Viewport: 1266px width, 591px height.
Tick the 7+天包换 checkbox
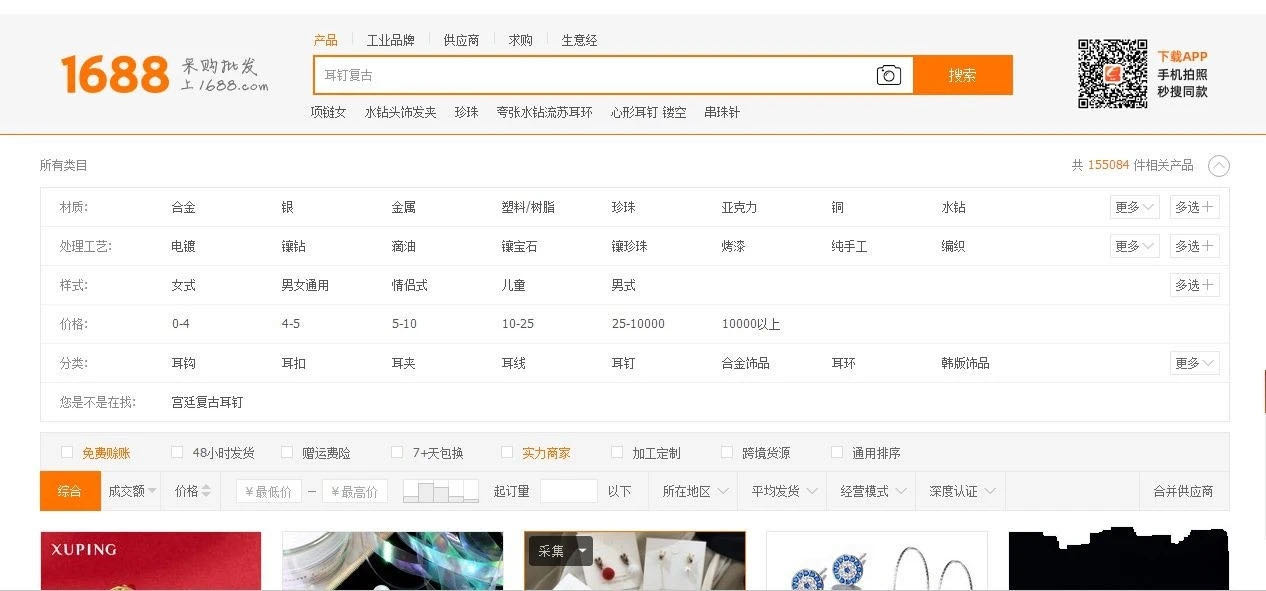coord(397,453)
